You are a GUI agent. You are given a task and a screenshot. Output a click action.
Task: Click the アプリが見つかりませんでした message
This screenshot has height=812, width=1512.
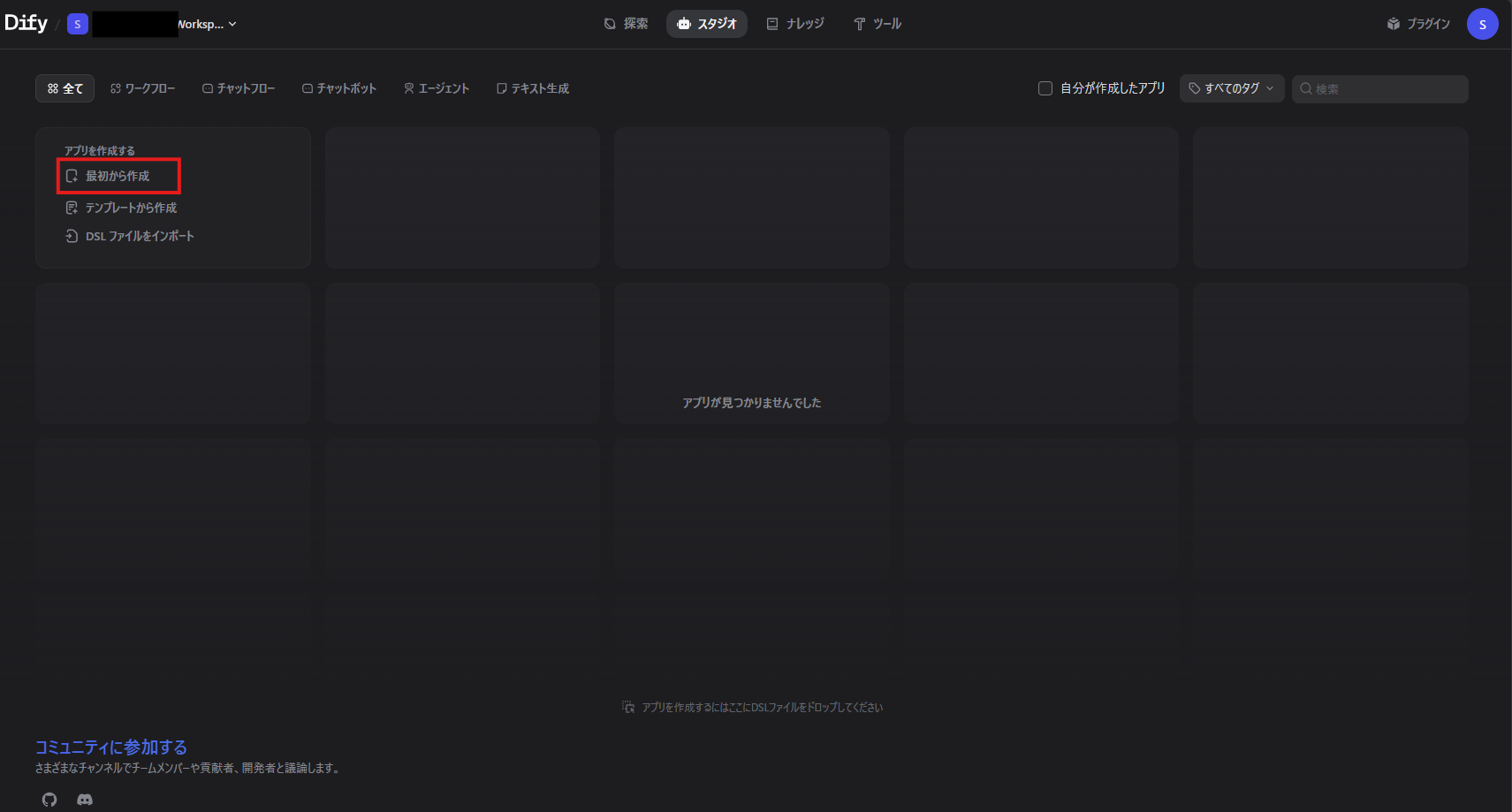pos(752,403)
